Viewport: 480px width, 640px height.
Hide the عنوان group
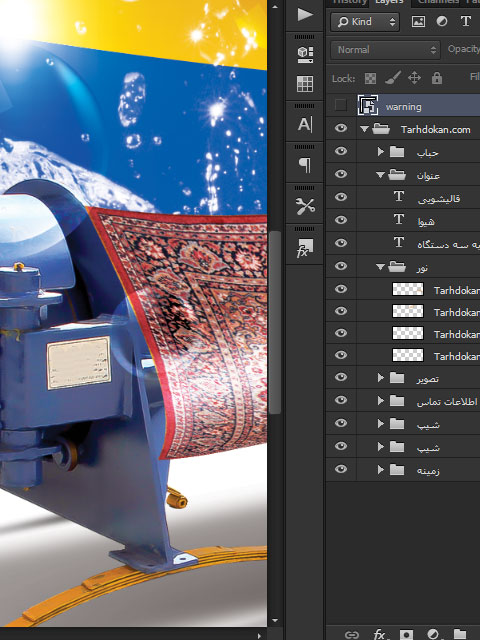341,174
